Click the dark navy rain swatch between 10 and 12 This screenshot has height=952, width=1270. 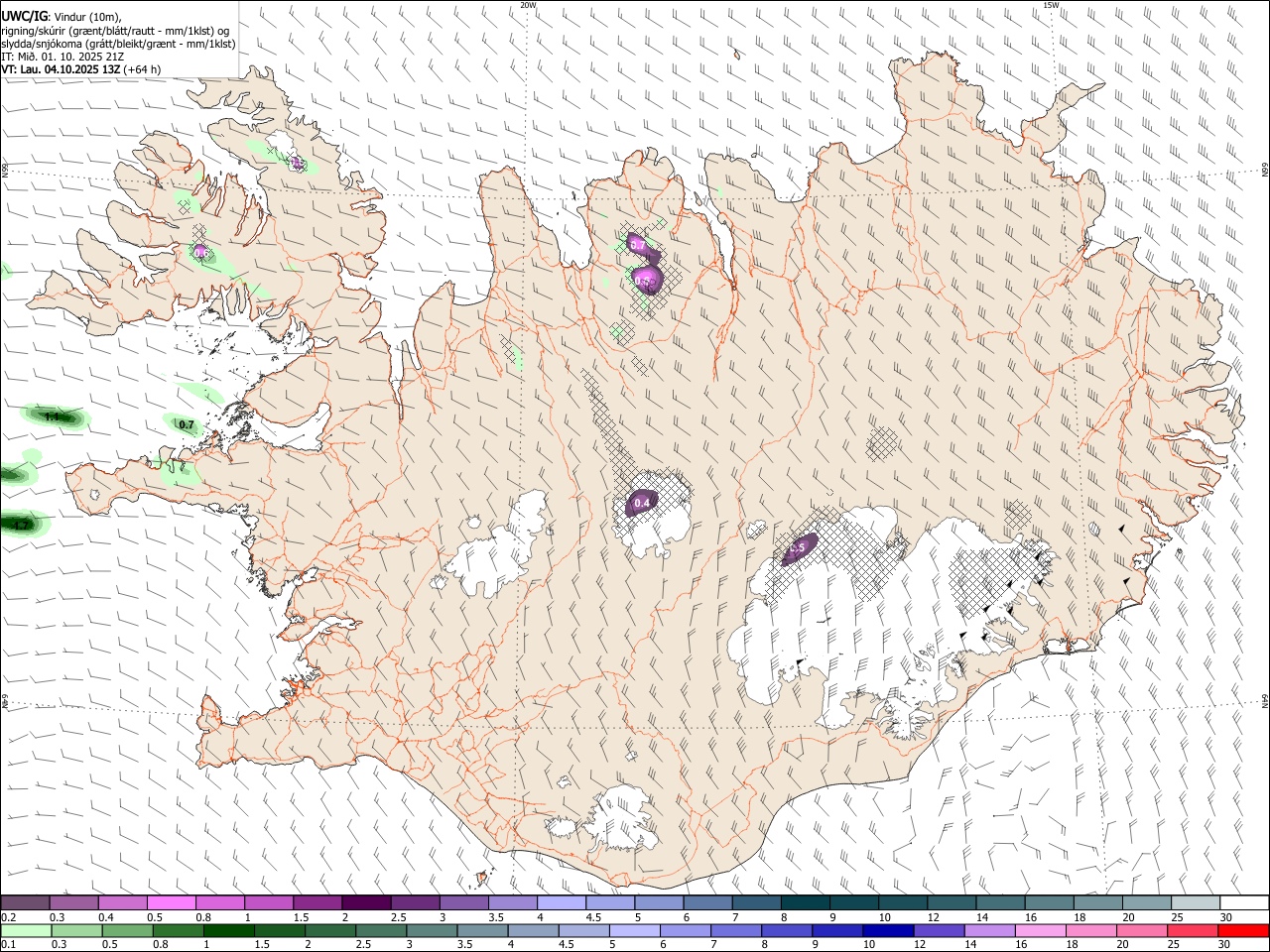tap(887, 931)
